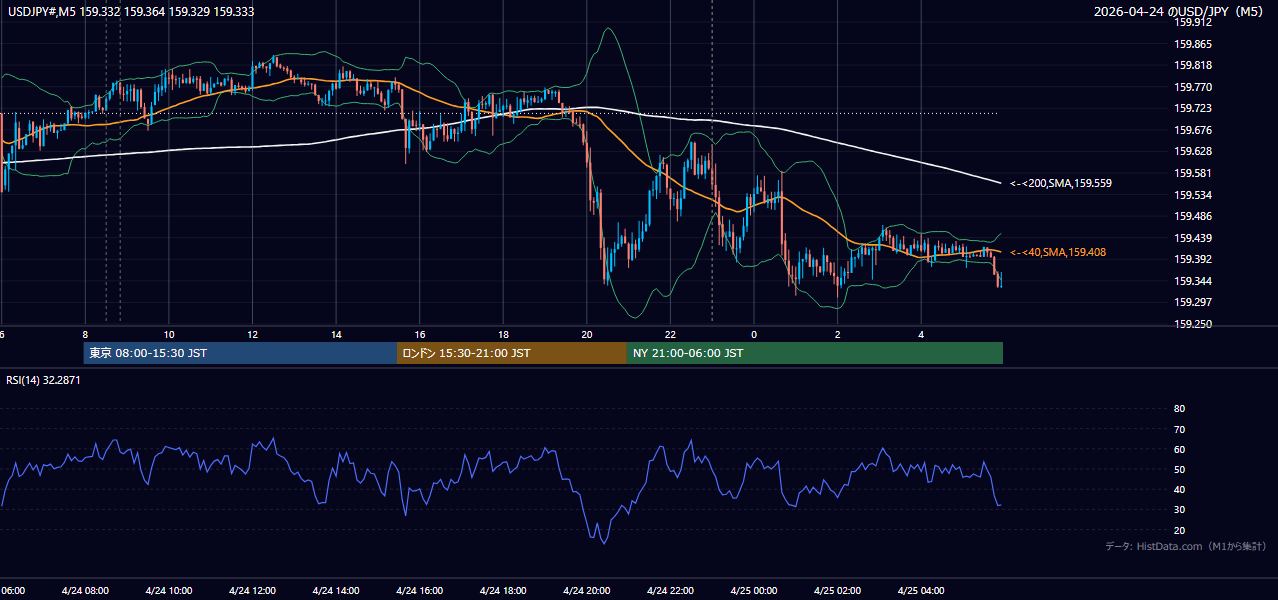Click the 200 SMA label 159.559

click(x=1060, y=184)
